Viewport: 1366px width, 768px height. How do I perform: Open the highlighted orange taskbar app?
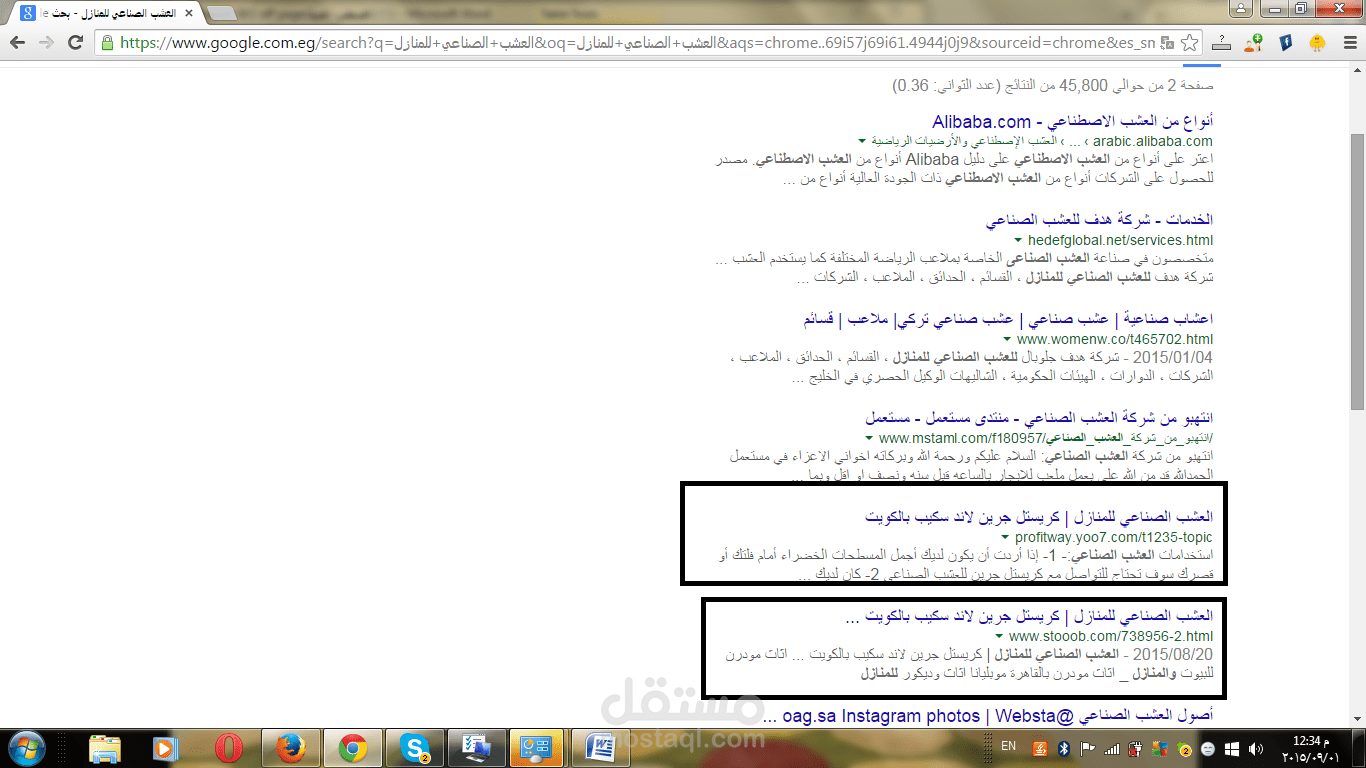537,747
